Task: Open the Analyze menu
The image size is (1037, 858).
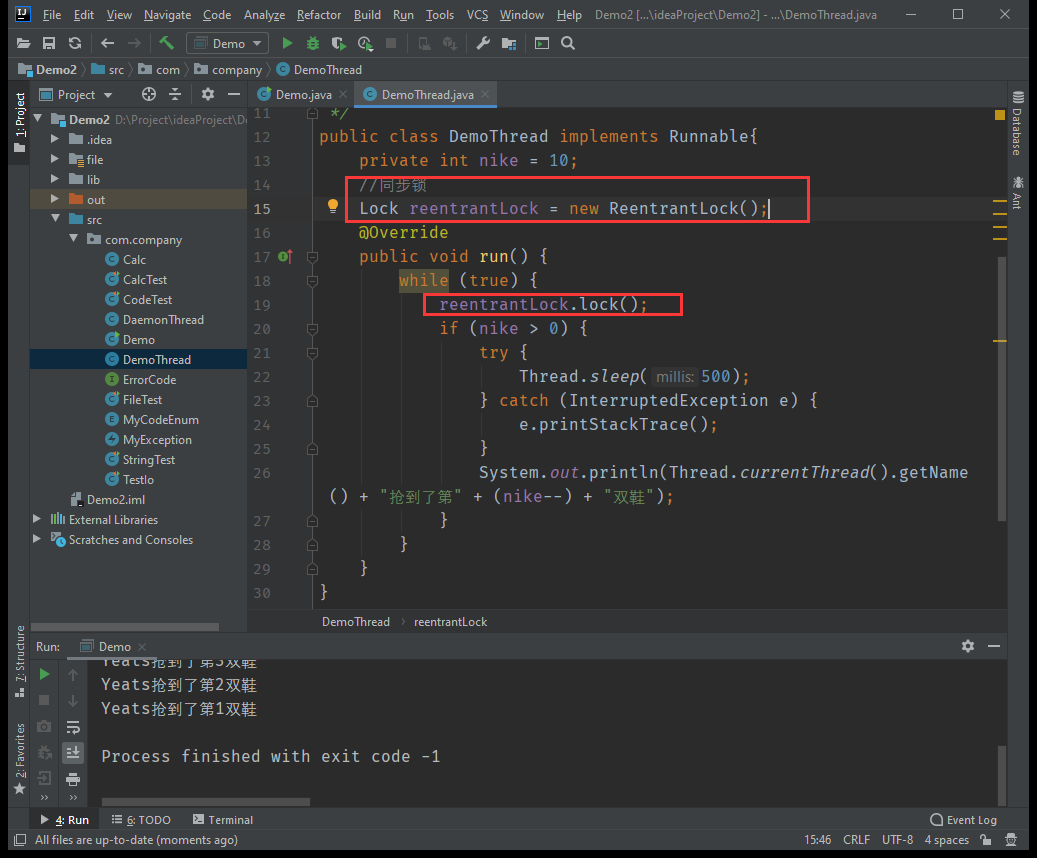Action: (265, 15)
